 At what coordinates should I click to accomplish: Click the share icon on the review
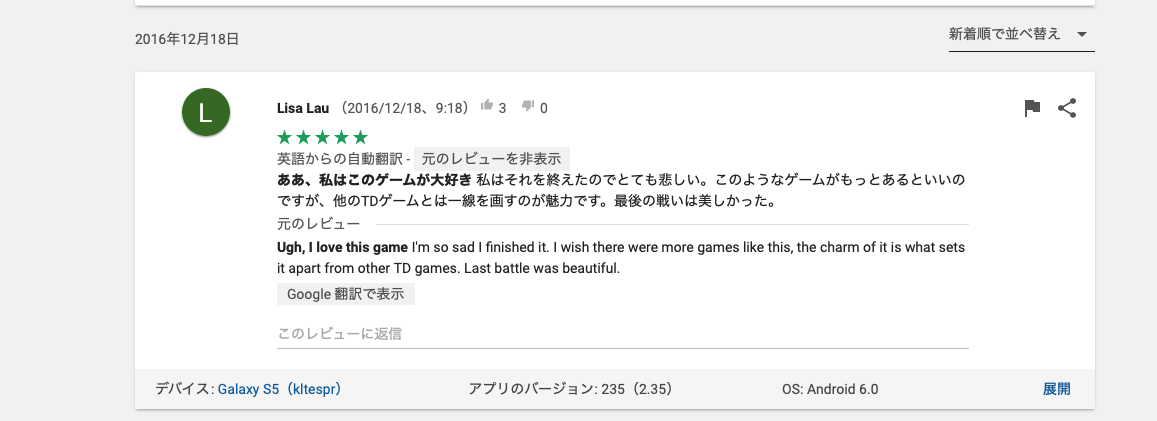click(x=1067, y=108)
